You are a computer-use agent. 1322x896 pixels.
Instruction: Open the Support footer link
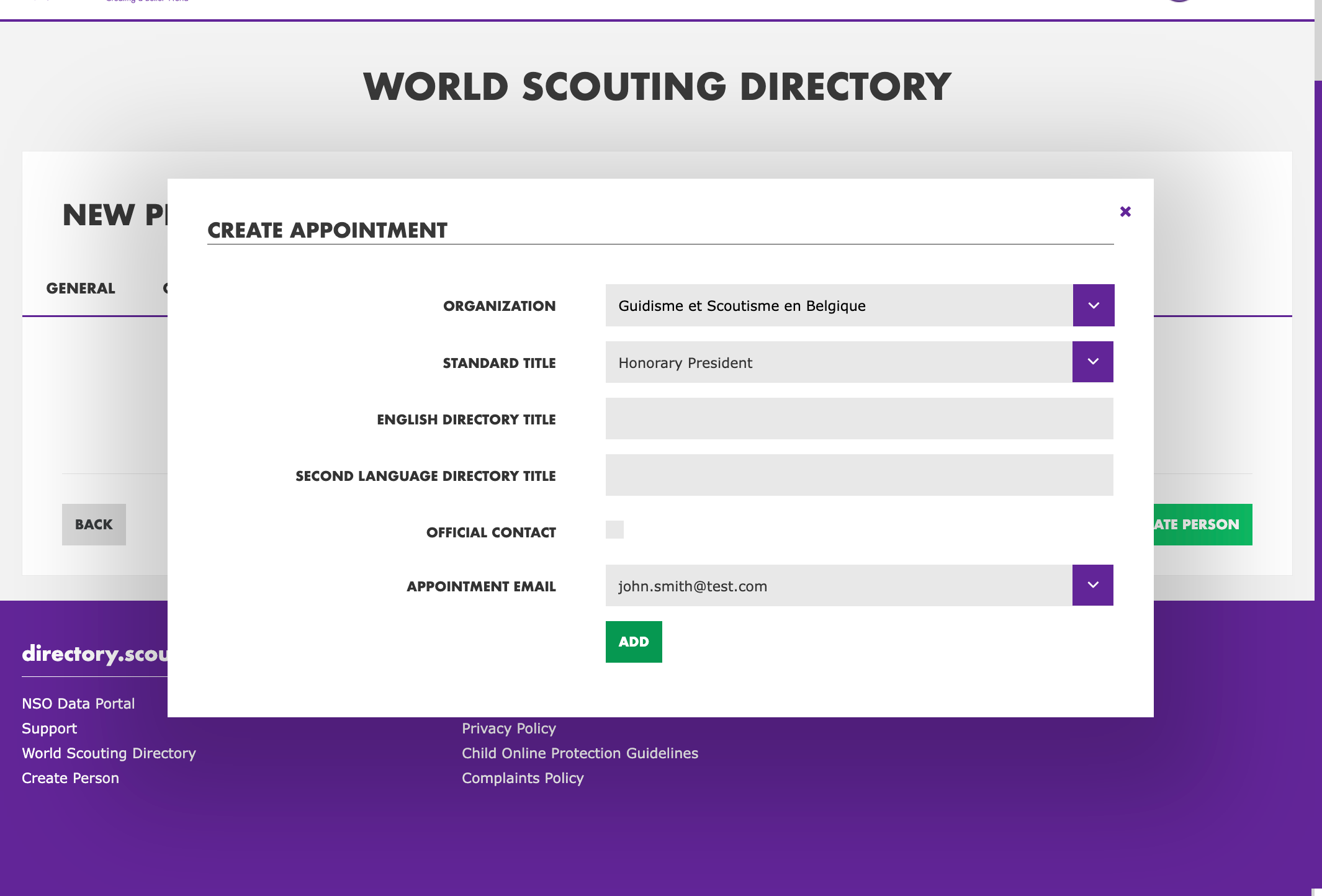pyautogui.click(x=50, y=728)
